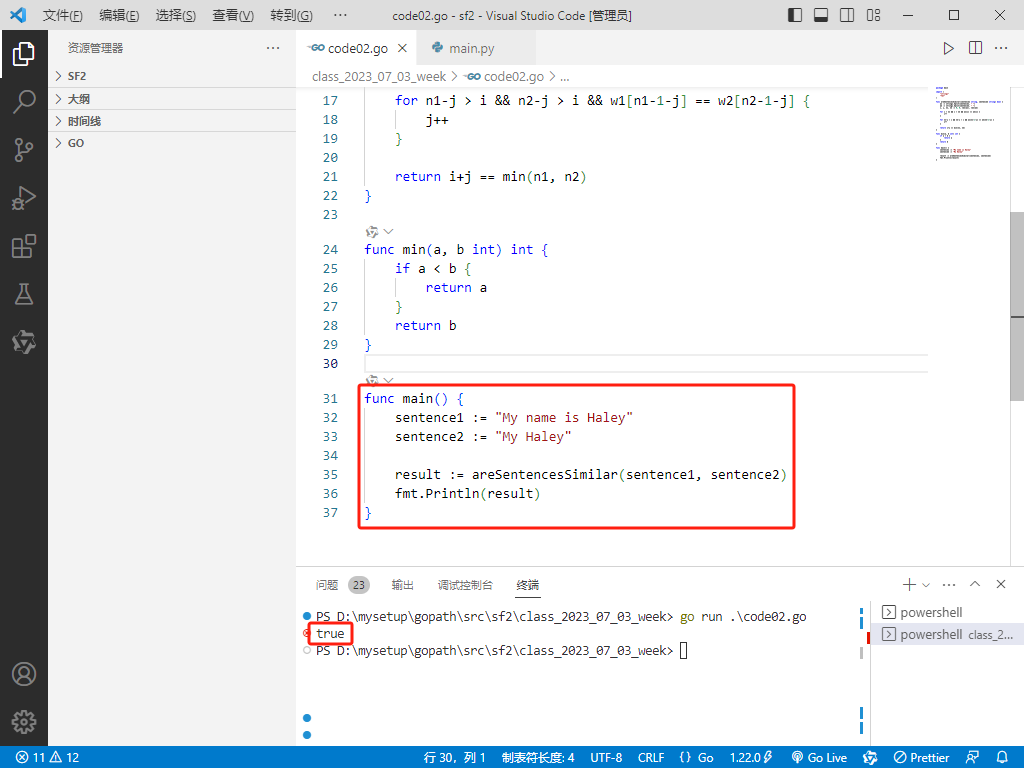Screen dimensions: 1024x768
Task: Close the terminal panel
Action: tap(1000, 584)
